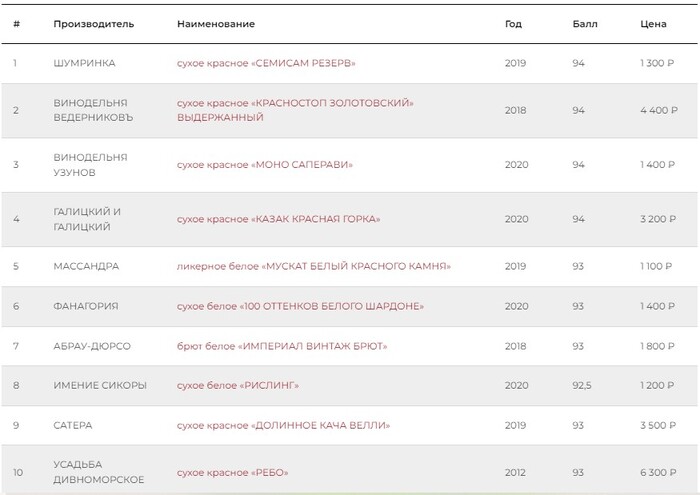Viewport: 700px width, 495px height.
Task: Click the 6 300 ₽ price cell
Action: click(x=658, y=472)
